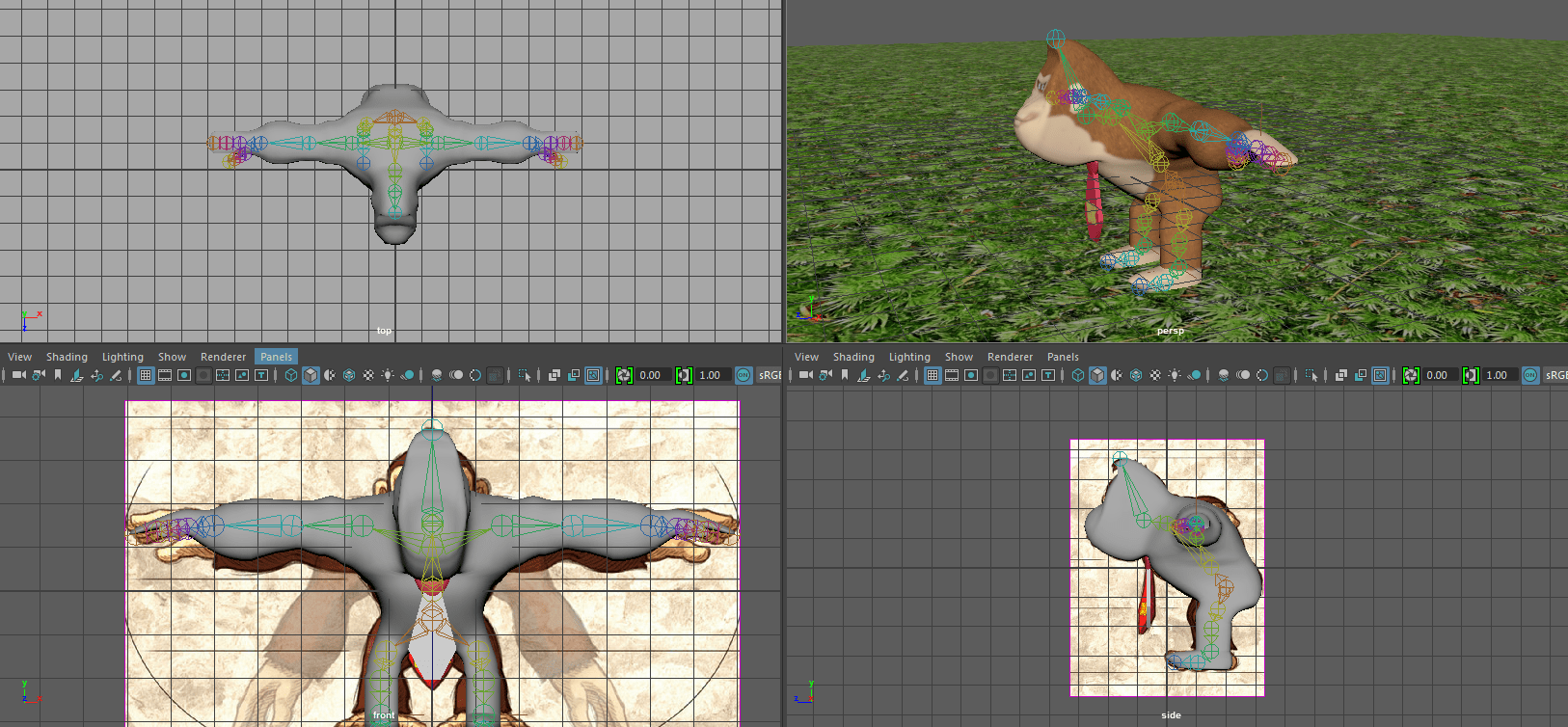Open sRGB color space dropdown in side panel
This screenshot has width=1568, height=727.
tap(1555, 375)
